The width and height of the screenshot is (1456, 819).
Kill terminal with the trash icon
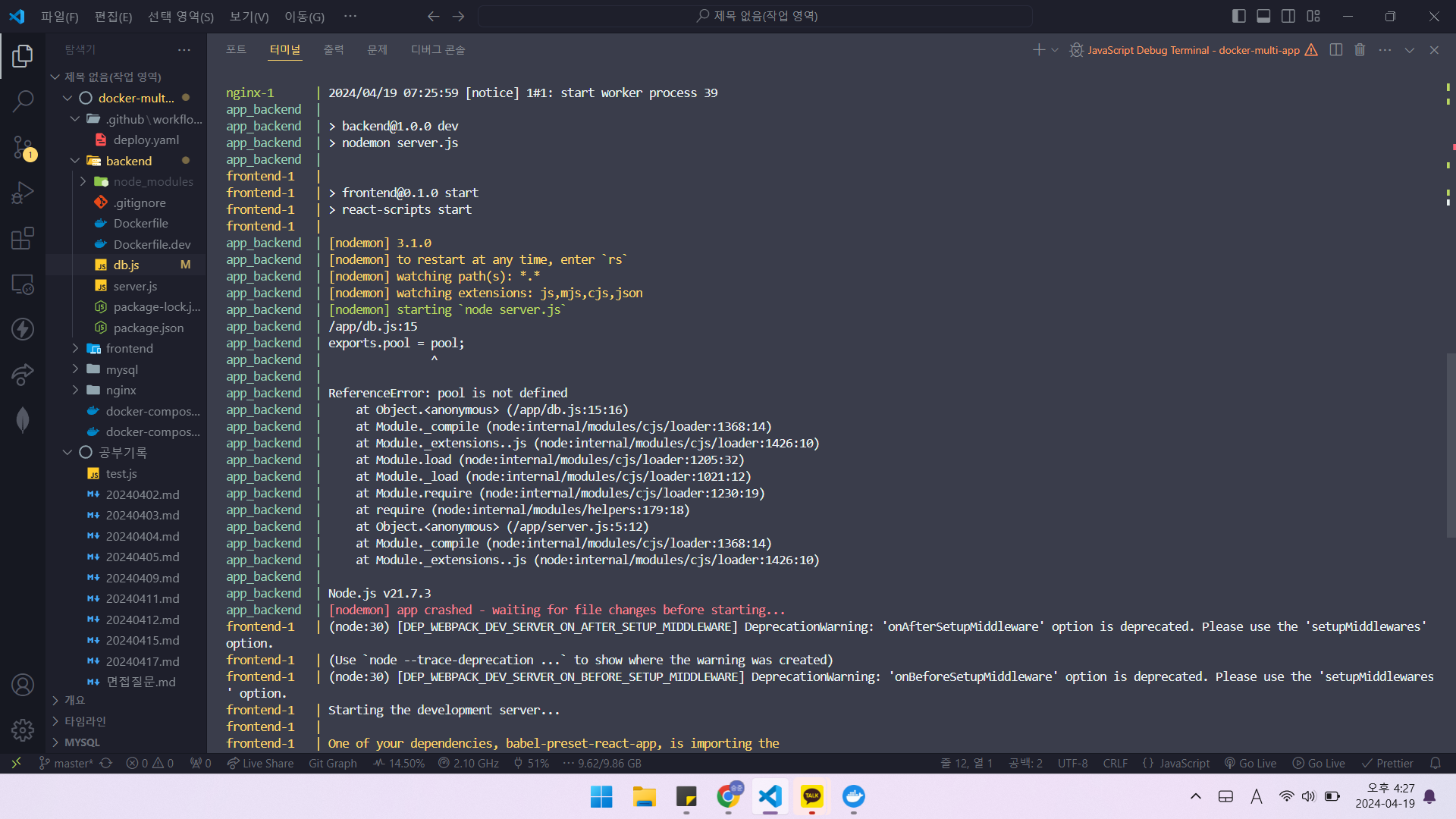pyautogui.click(x=1360, y=50)
